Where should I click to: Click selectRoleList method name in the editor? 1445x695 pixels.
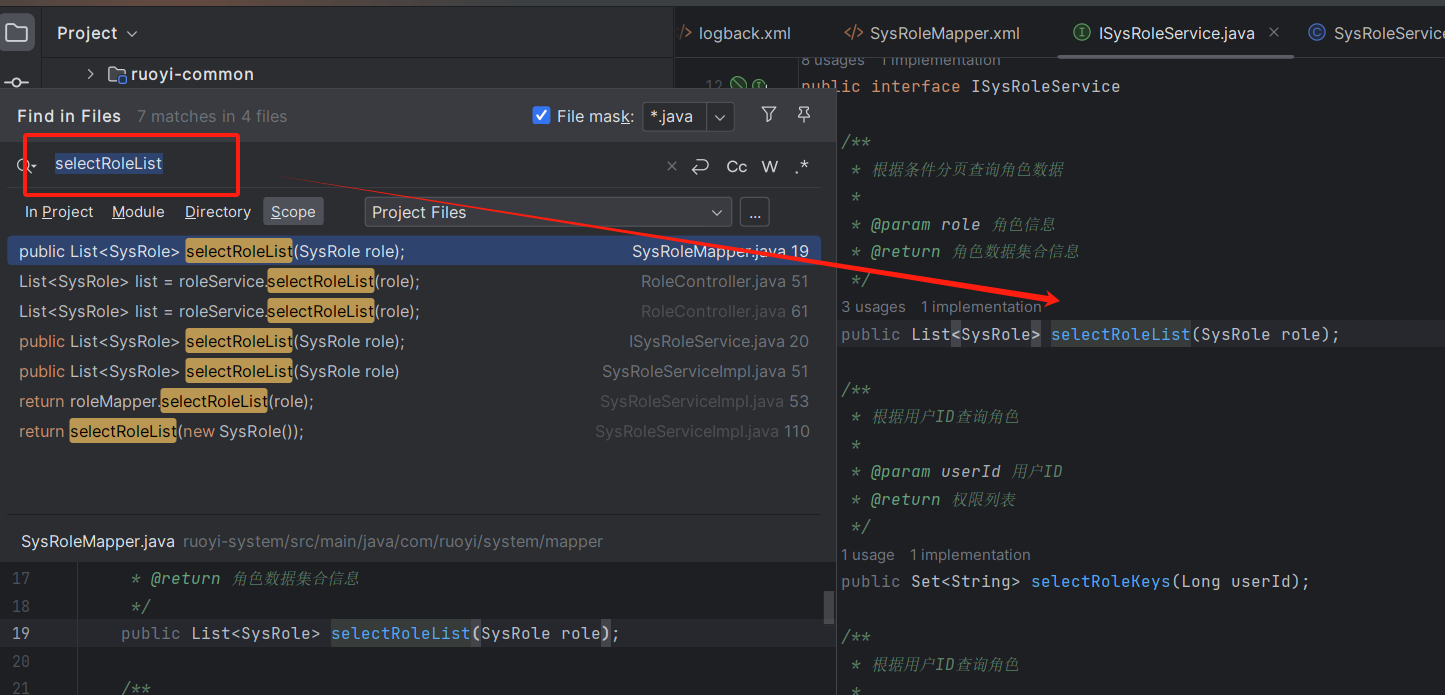click(x=1120, y=334)
